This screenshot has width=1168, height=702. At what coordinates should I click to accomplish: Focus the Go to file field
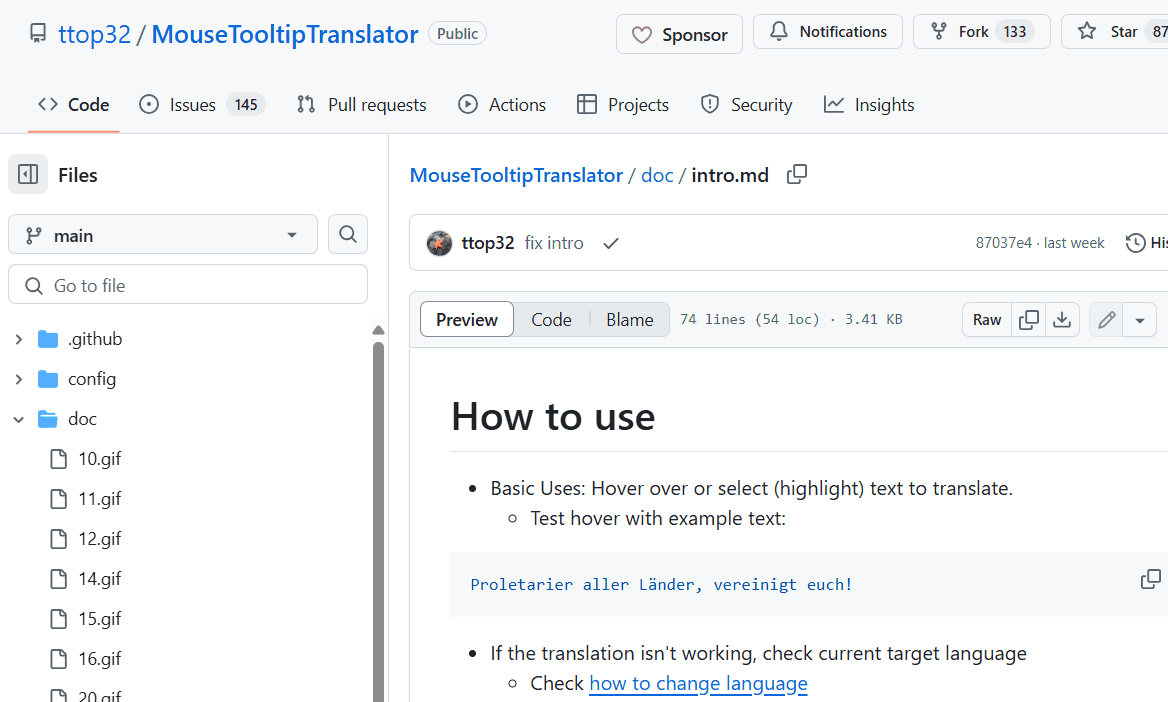pos(188,285)
